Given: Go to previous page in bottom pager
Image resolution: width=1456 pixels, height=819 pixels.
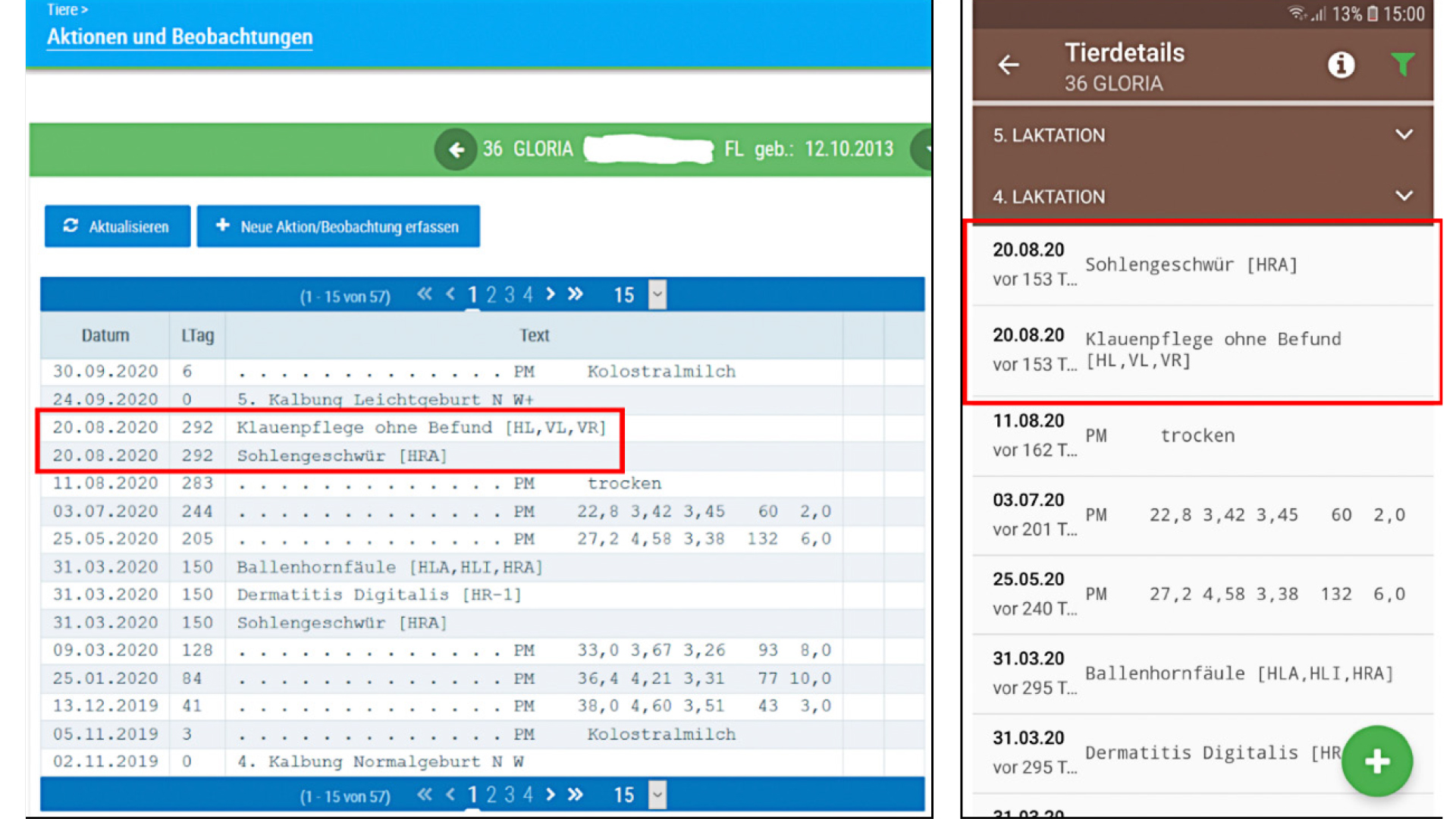Looking at the screenshot, I should 451,795.
